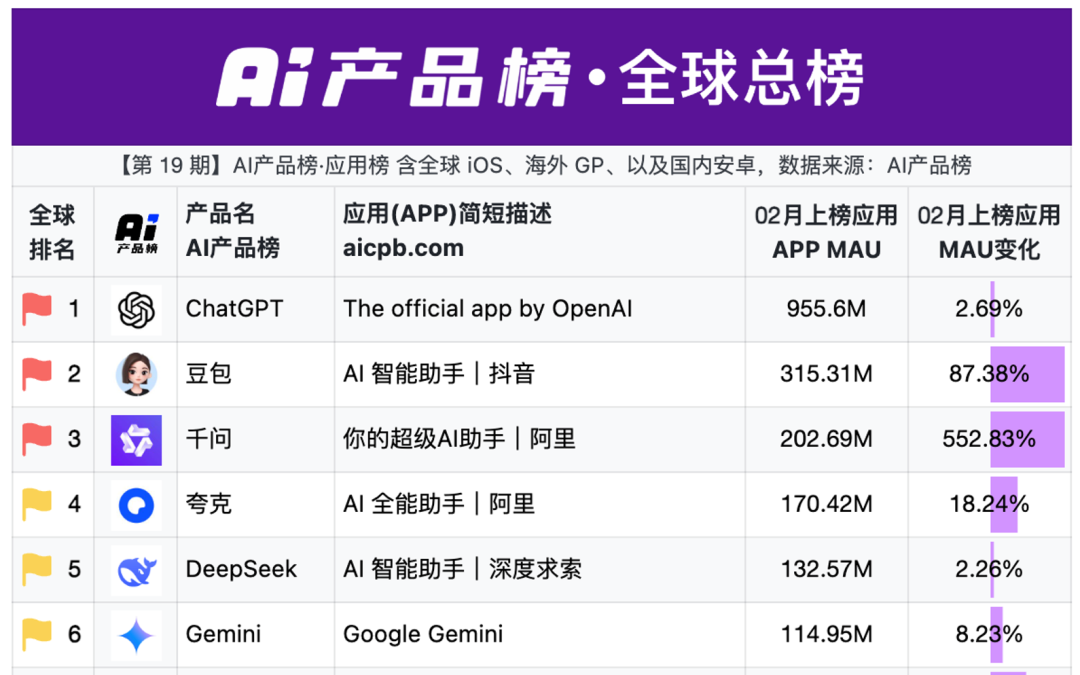Image resolution: width=1080 pixels, height=675 pixels.
Task: Click the 132.57M MAU value
Action: point(827,569)
